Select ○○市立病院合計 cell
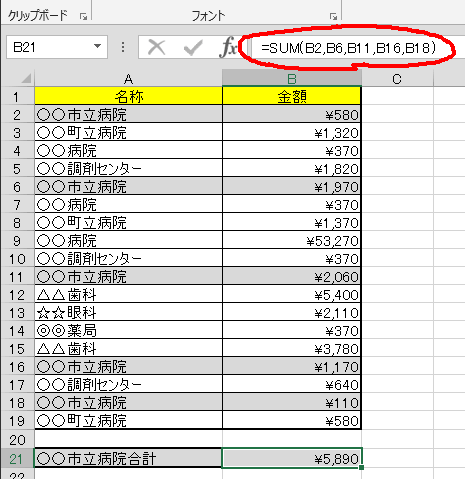 coord(128,458)
